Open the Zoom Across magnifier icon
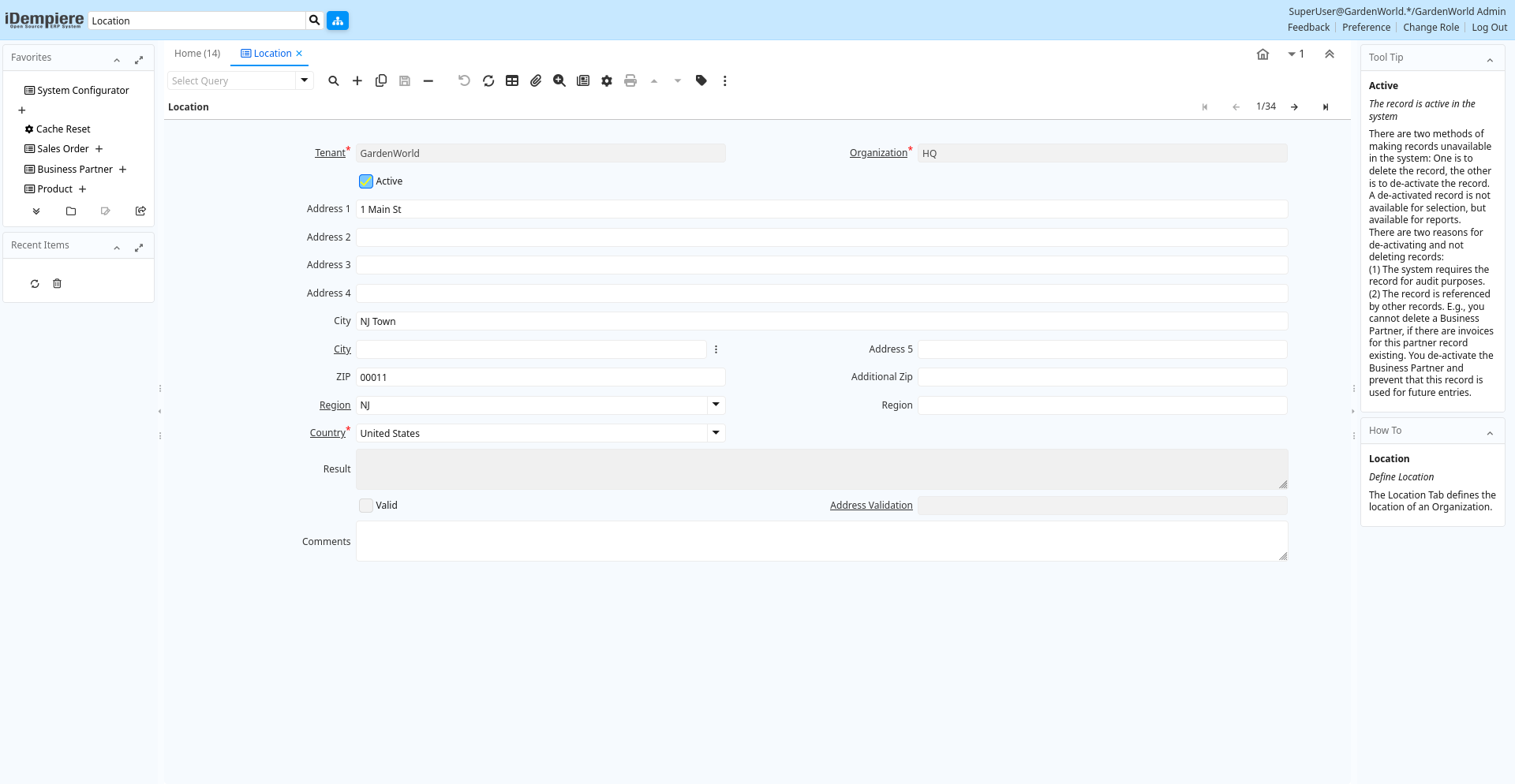 click(x=559, y=80)
